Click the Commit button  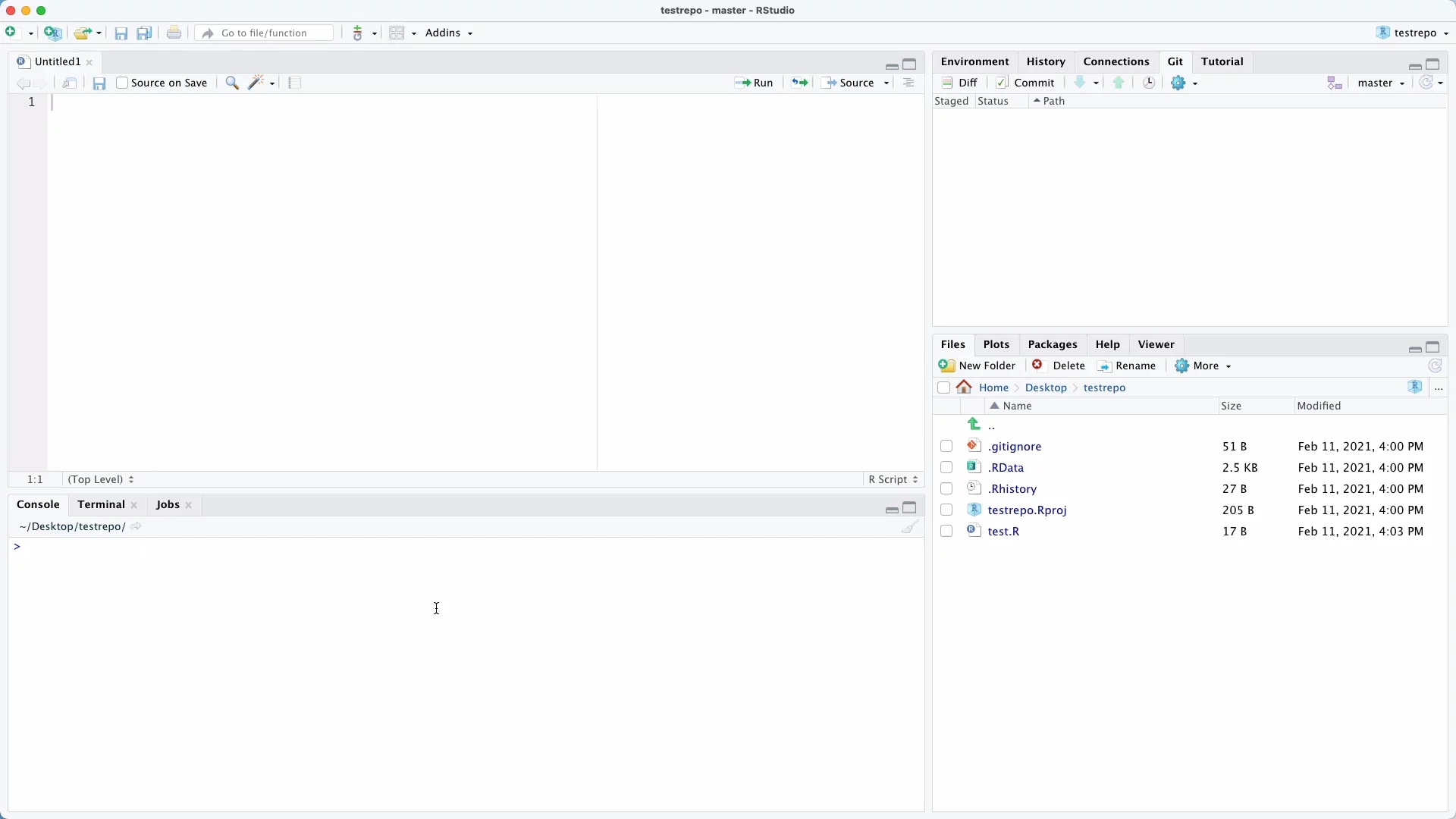pyautogui.click(x=1025, y=83)
